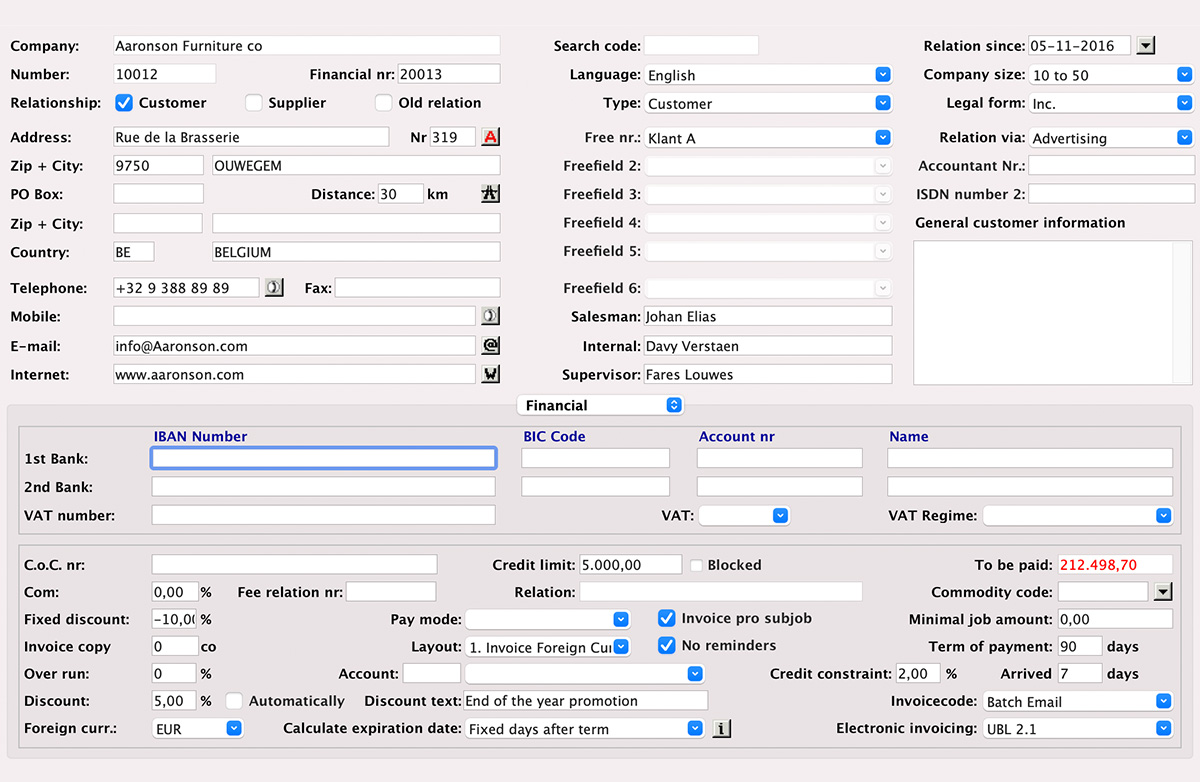
Task: Open the Company size dropdown
Action: [x=1111, y=75]
